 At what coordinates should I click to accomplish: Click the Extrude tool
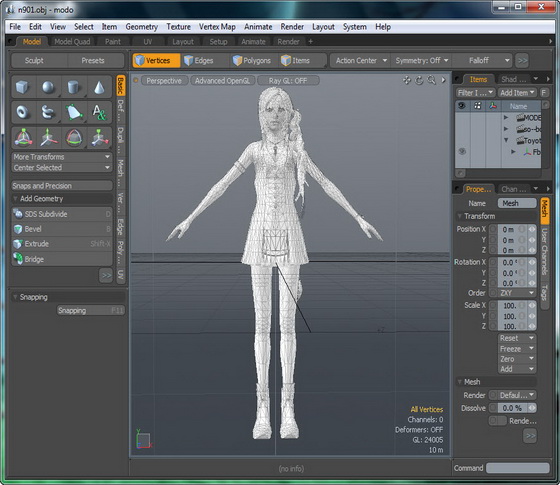pos(62,244)
